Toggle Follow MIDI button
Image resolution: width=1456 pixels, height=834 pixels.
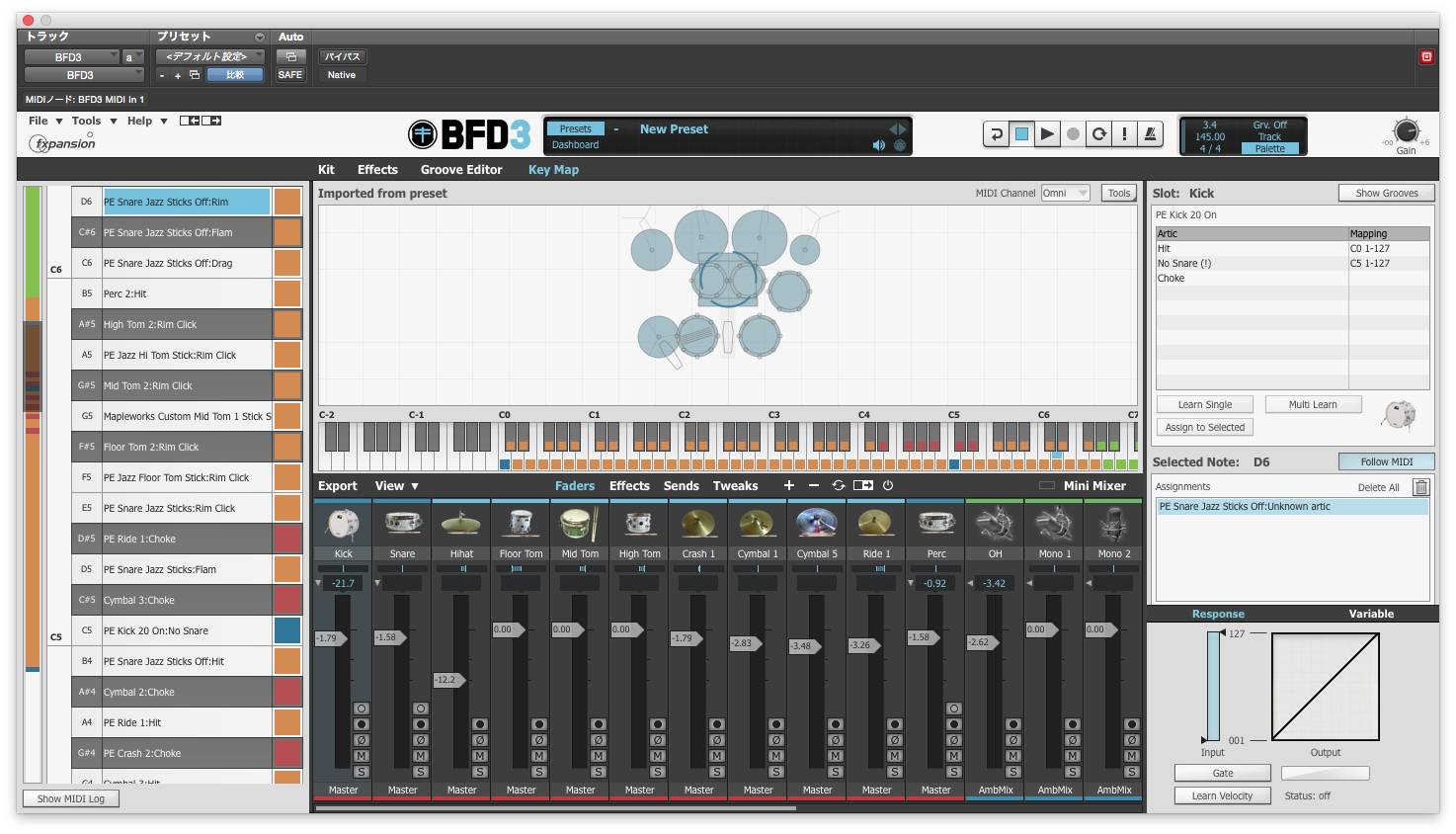[1387, 461]
